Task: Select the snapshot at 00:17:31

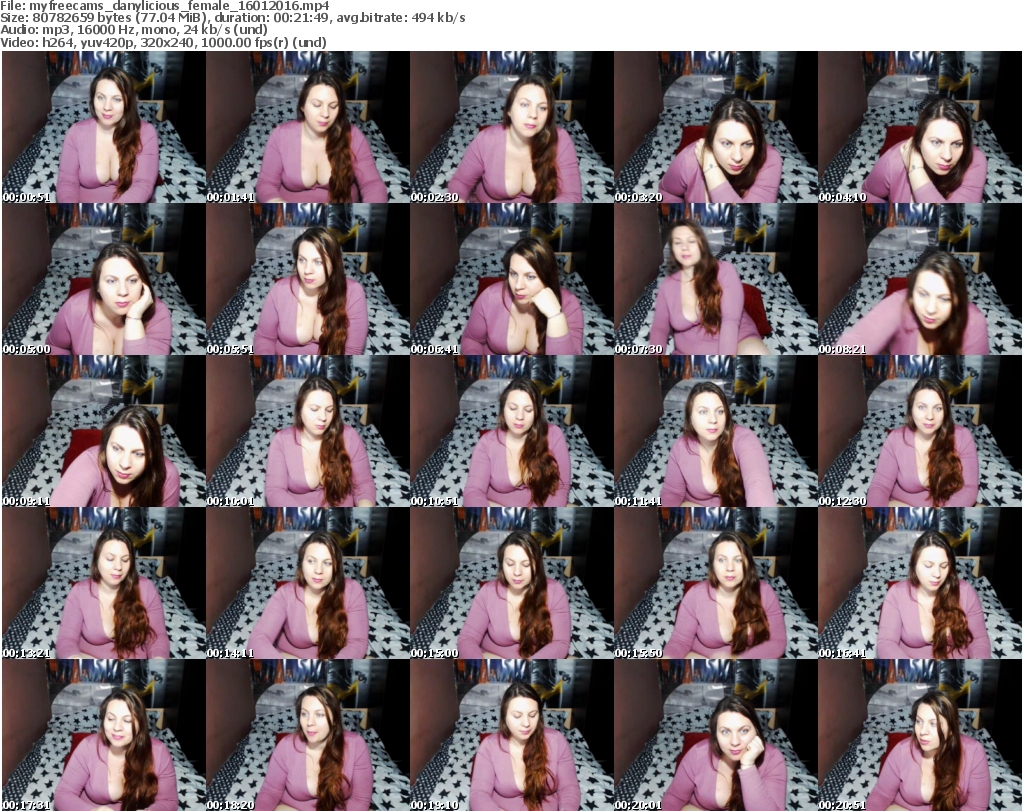Action: (104, 735)
